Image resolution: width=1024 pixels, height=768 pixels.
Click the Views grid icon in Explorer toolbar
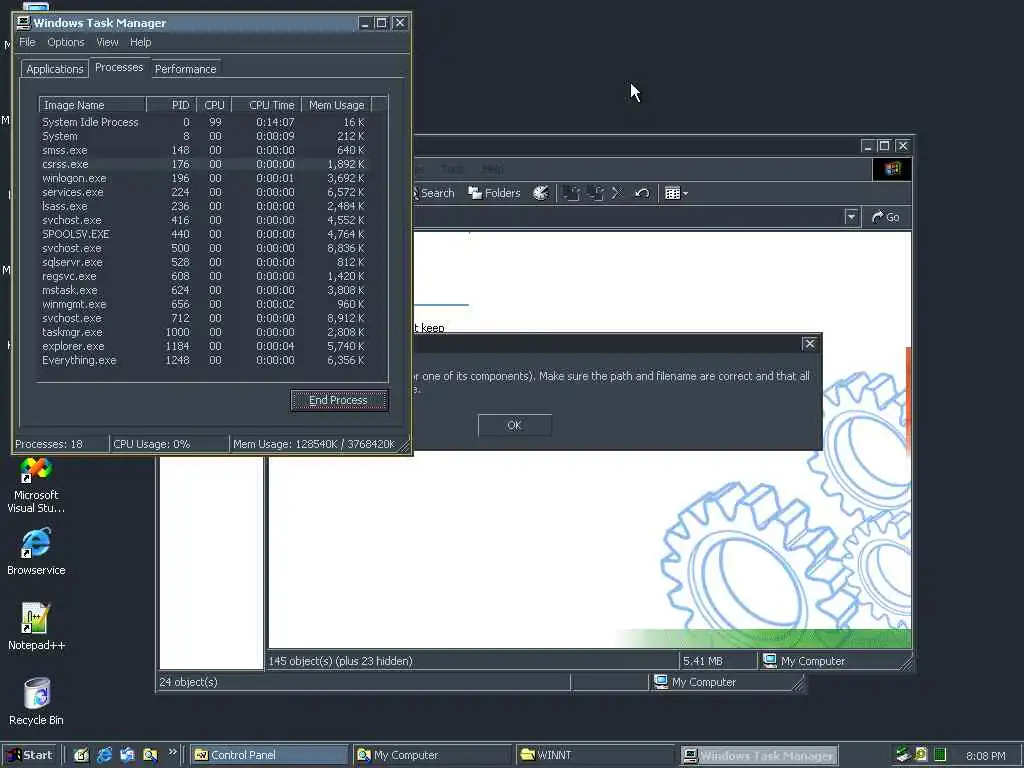coord(672,193)
